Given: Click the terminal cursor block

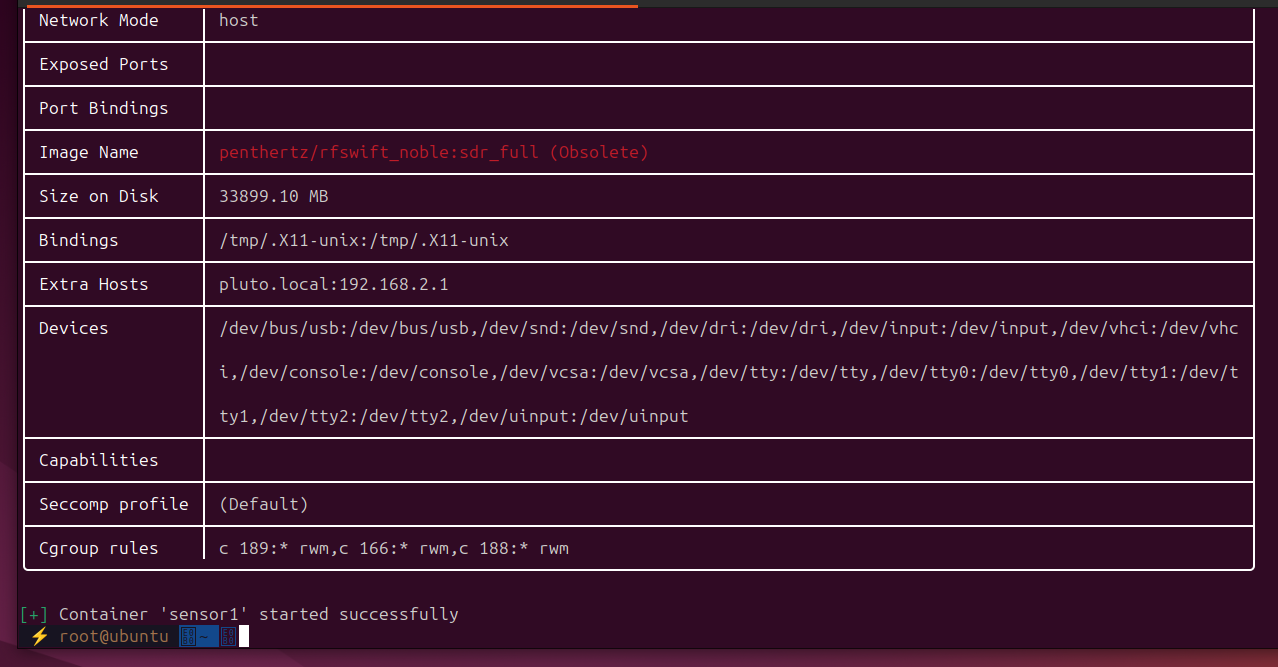Looking at the screenshot, I should tap(243, 636).
